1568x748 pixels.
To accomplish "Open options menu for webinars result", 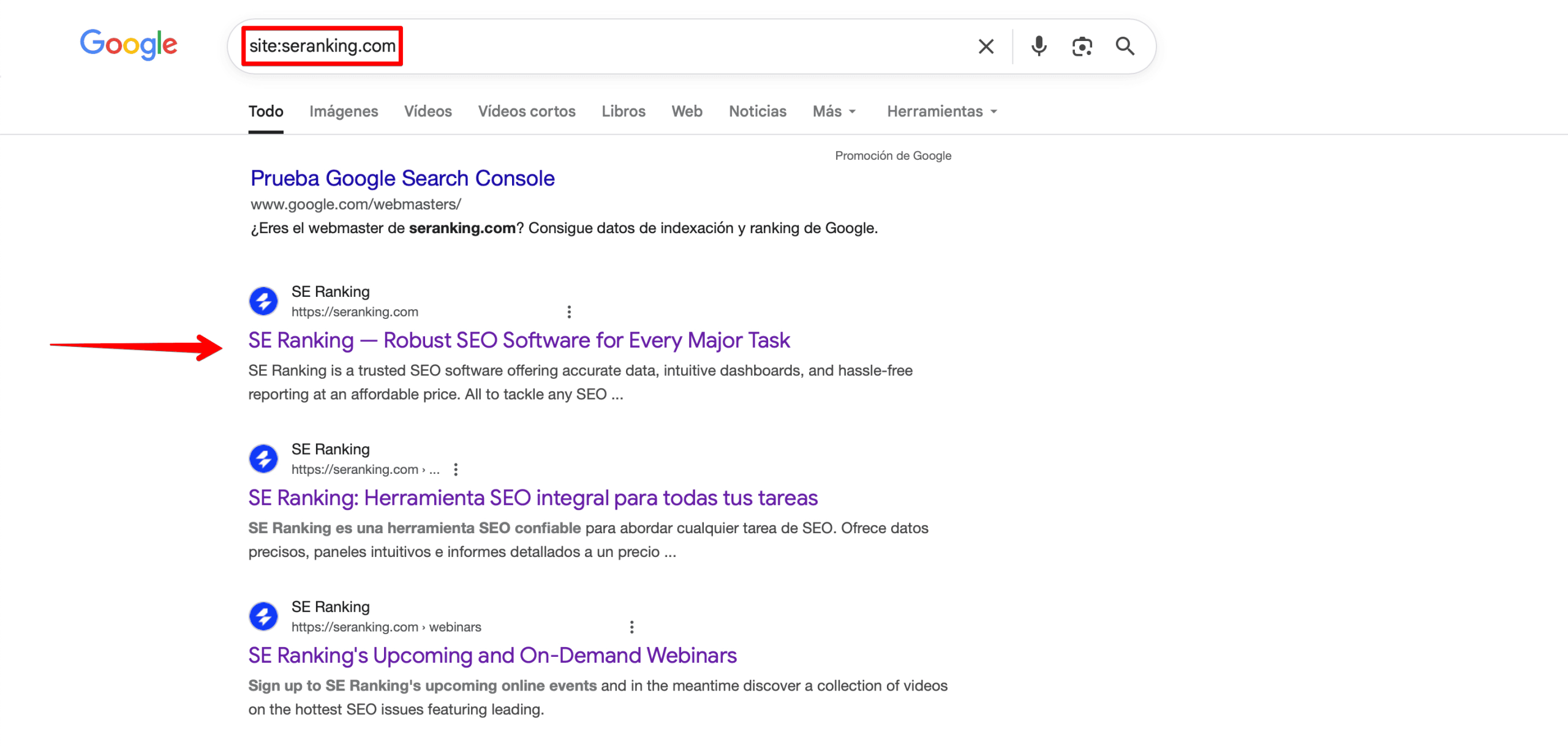I will [x=631, y=627].
